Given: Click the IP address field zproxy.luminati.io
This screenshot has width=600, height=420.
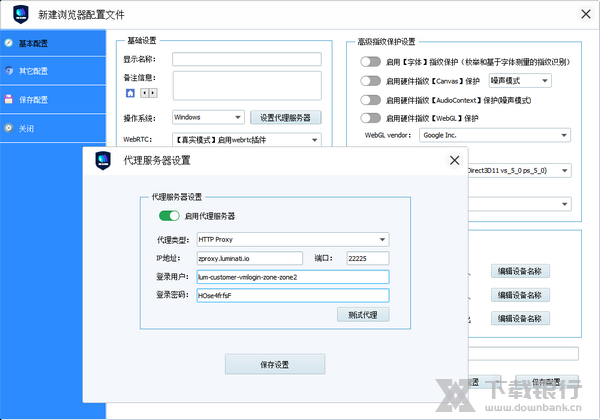Looking at the screenshot, I should 250,258.
